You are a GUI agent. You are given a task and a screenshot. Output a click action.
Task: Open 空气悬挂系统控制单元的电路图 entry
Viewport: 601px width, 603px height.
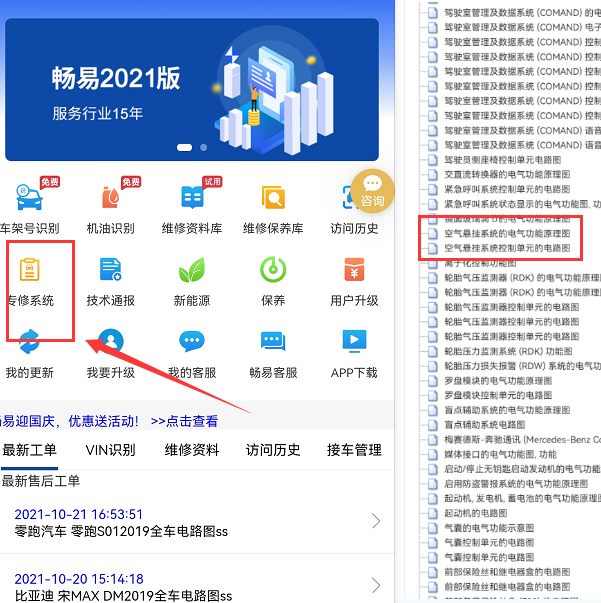[507, 248]
